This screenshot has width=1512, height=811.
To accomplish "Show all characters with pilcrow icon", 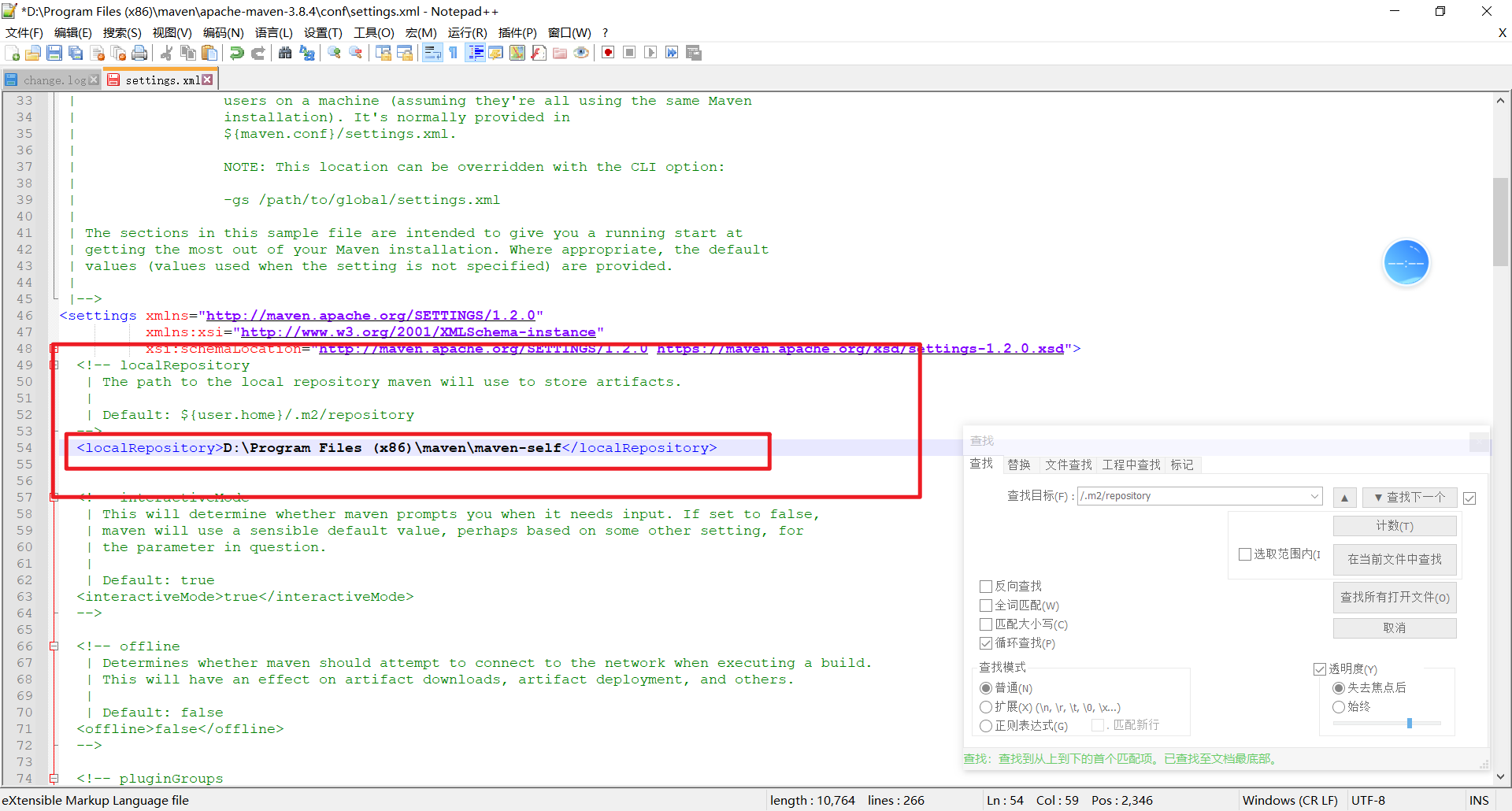I will tap(454, 53).
